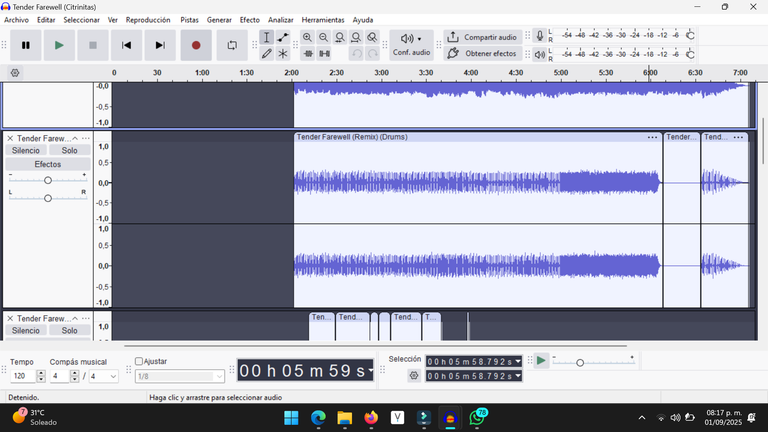Image resolution: width=768 pixels, height=432 pixels.
Task: Open WhatsApp from the taskbar
Action: pos(477,418)
